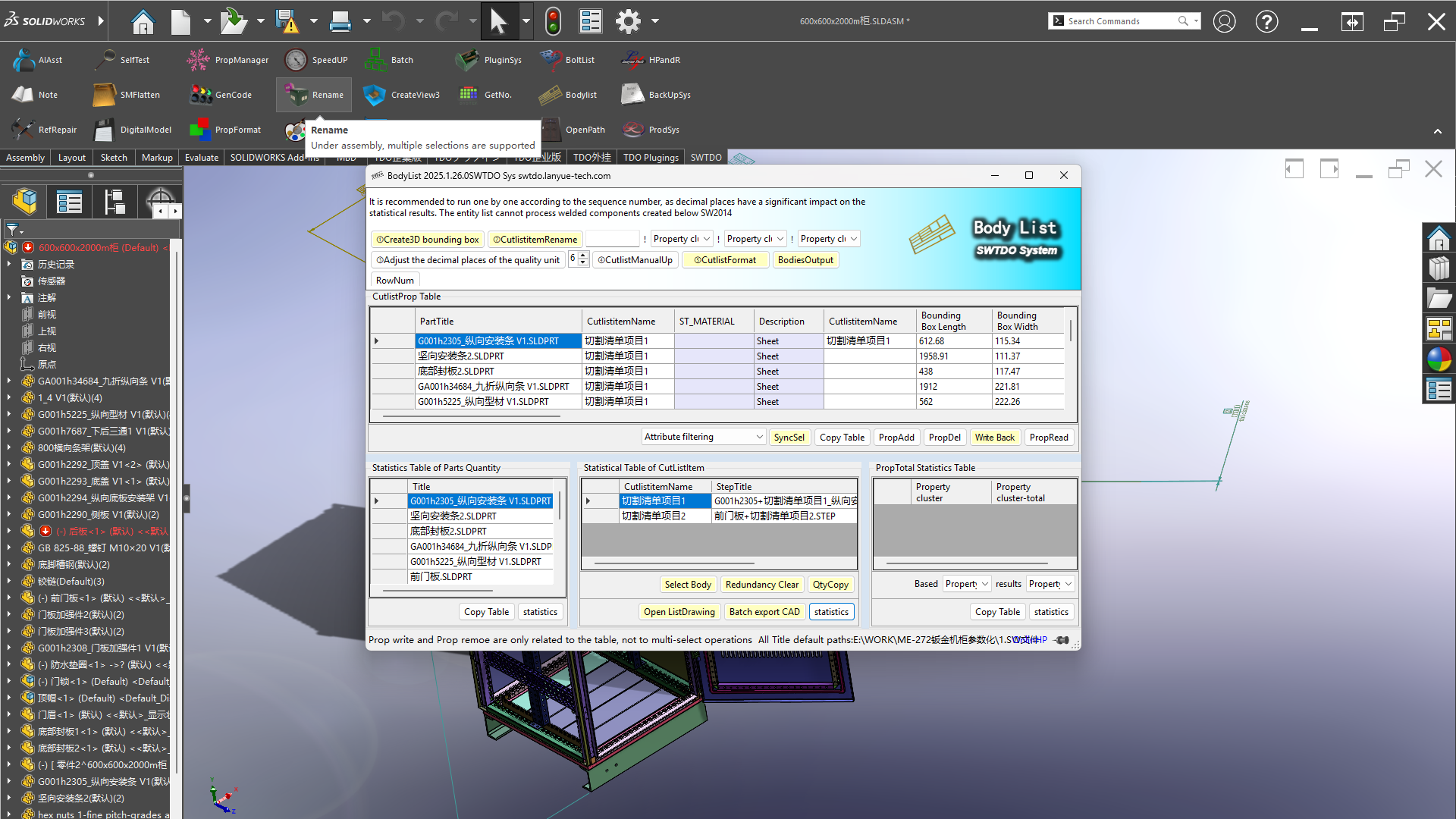Viewport: 1456px width, 819px height.
Task: Open the Attribute filtering dropdown
Action: tap(759, 438)
